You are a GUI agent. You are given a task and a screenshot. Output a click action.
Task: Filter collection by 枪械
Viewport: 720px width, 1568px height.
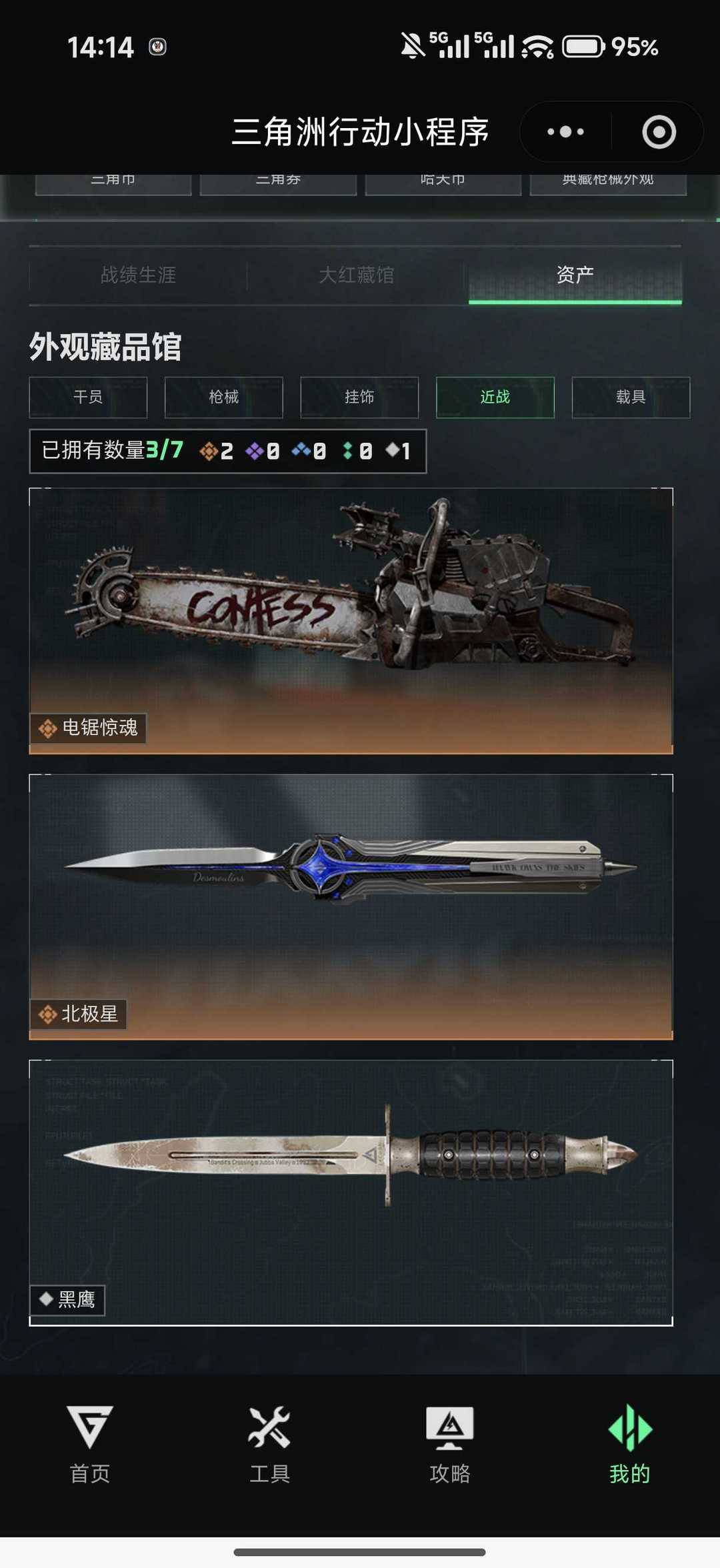point(223,398)
